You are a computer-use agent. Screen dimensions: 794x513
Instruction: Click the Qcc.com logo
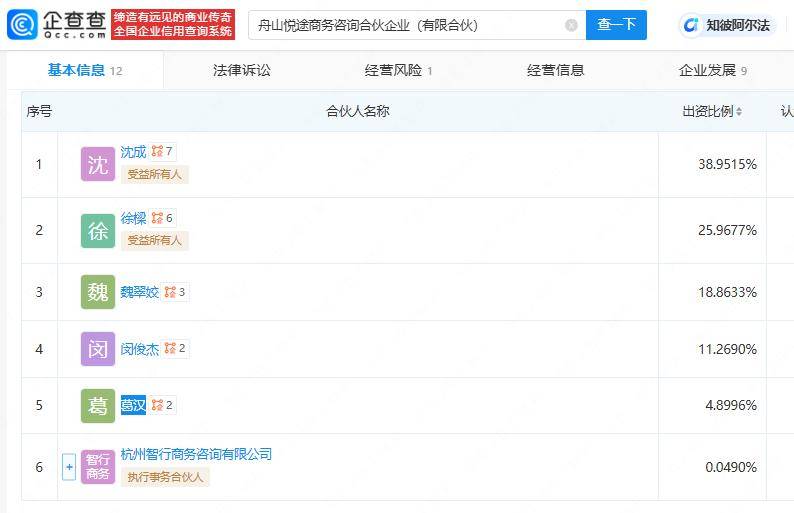(x=56, y=24)
